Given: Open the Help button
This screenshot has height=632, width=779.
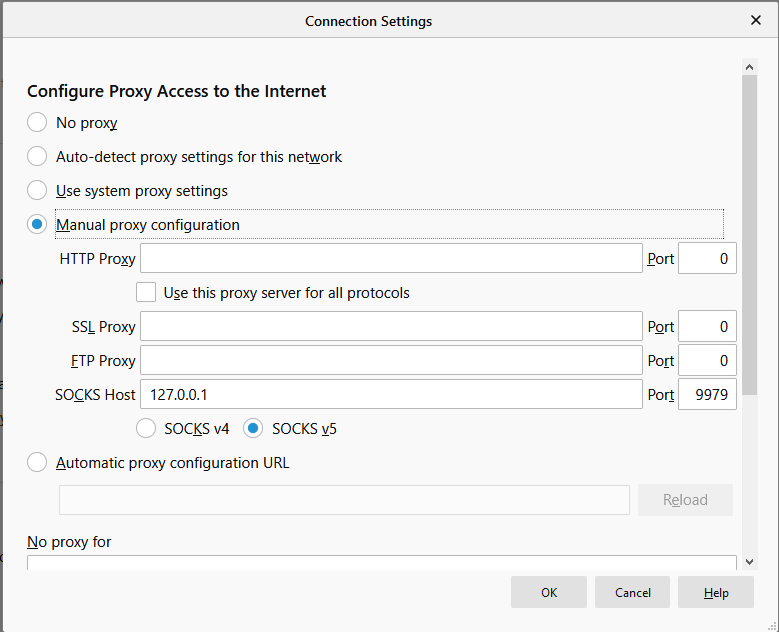Looking at the screenshot, I should tap(716, 592).
